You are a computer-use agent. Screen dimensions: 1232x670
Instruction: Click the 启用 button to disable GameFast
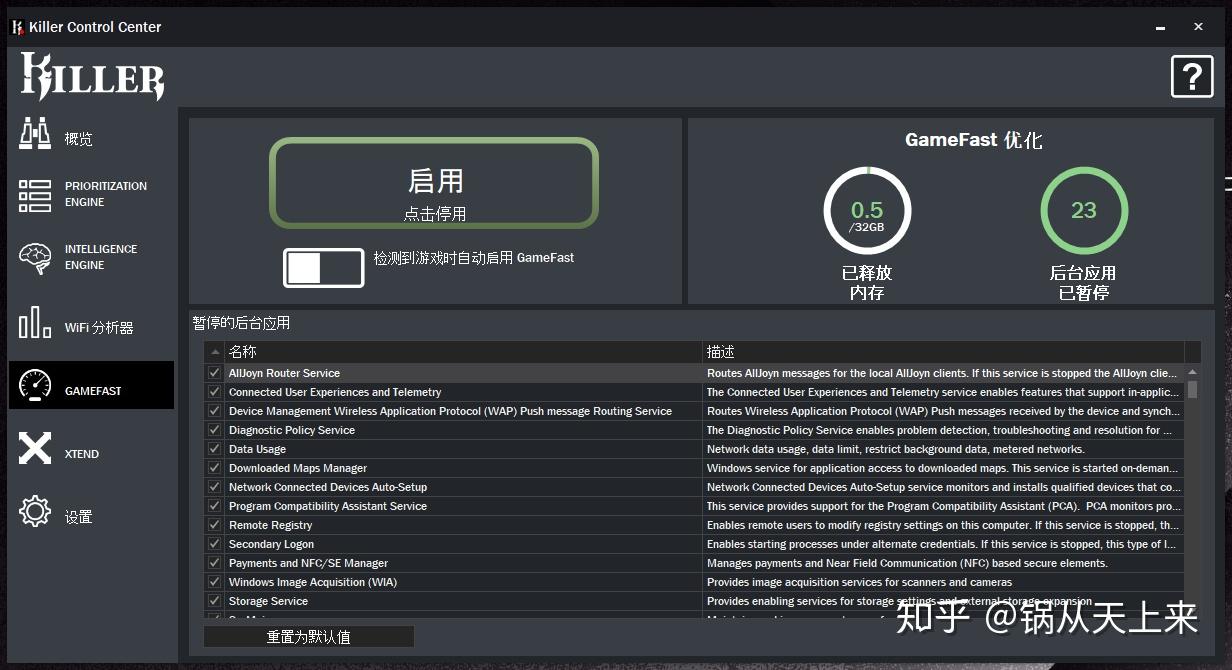[434, 184]
